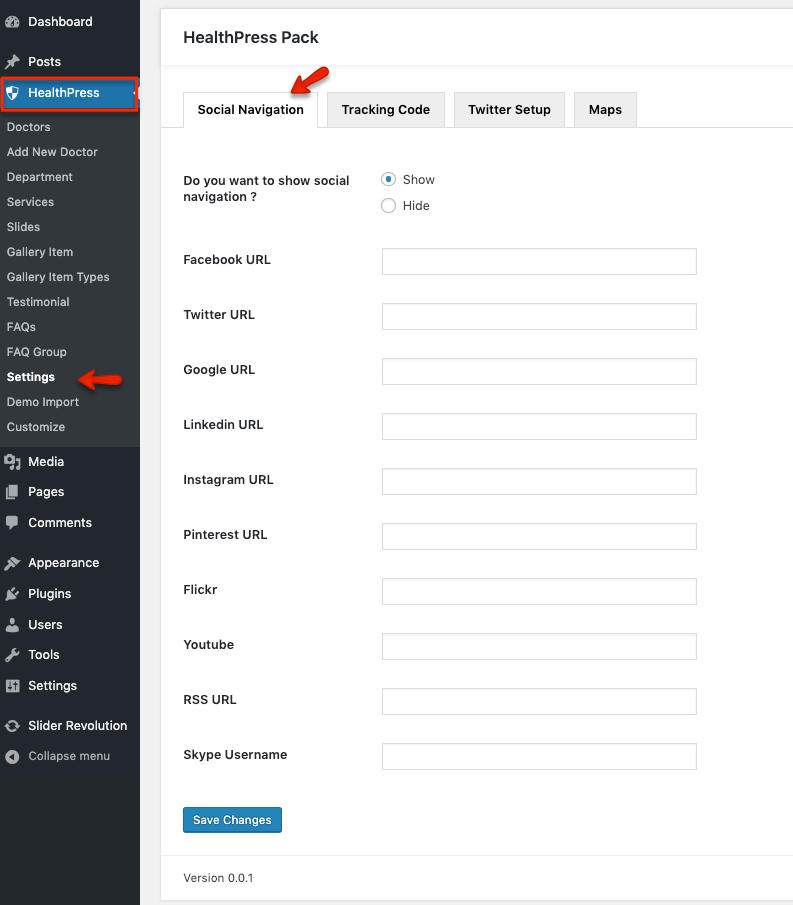Click the Facebook URL input field
This screenshot has height=905, width=793.
pyautogui.click(x=539, y=262)
